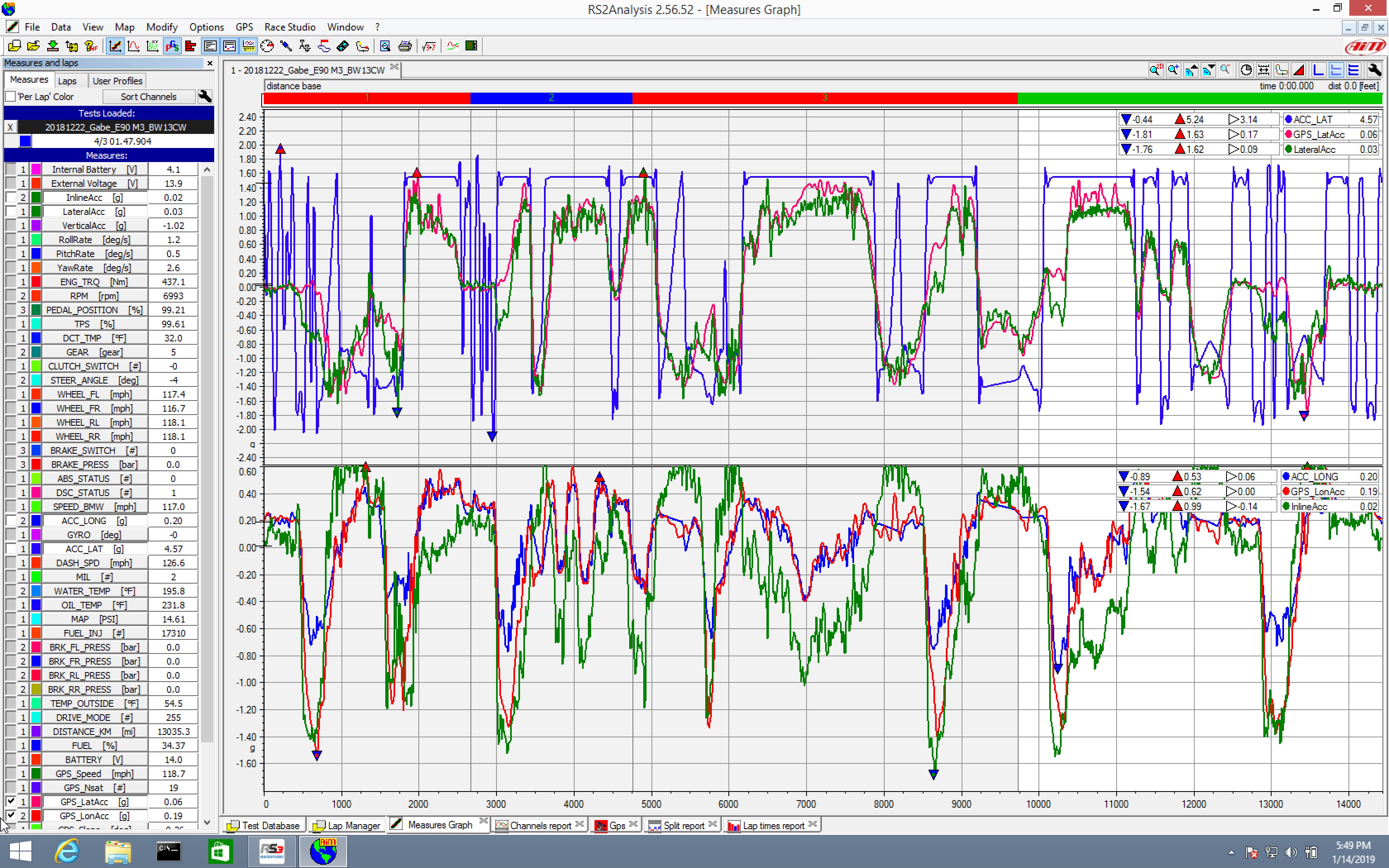Select the single-axis L layout icon
Viewport: 1389px width, 868px height.
(x=1318, y=70)
